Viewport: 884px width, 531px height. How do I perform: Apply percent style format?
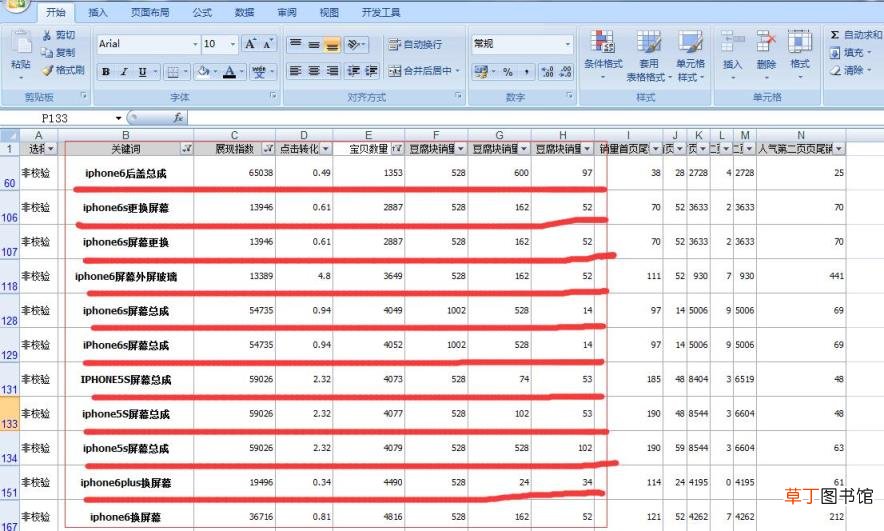point(508,72)
